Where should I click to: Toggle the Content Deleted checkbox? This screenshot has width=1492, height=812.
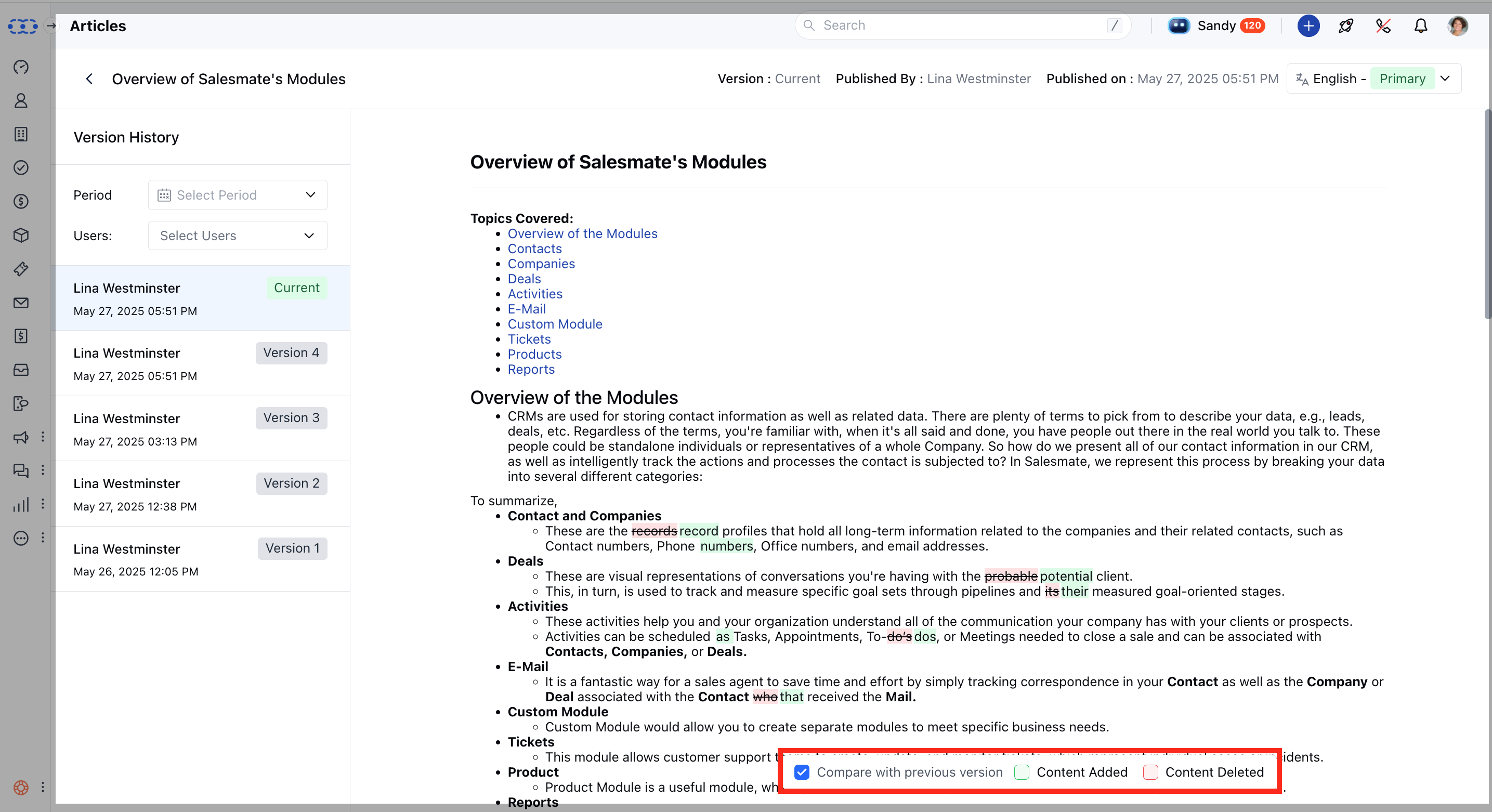click(x=1150, y=772)
